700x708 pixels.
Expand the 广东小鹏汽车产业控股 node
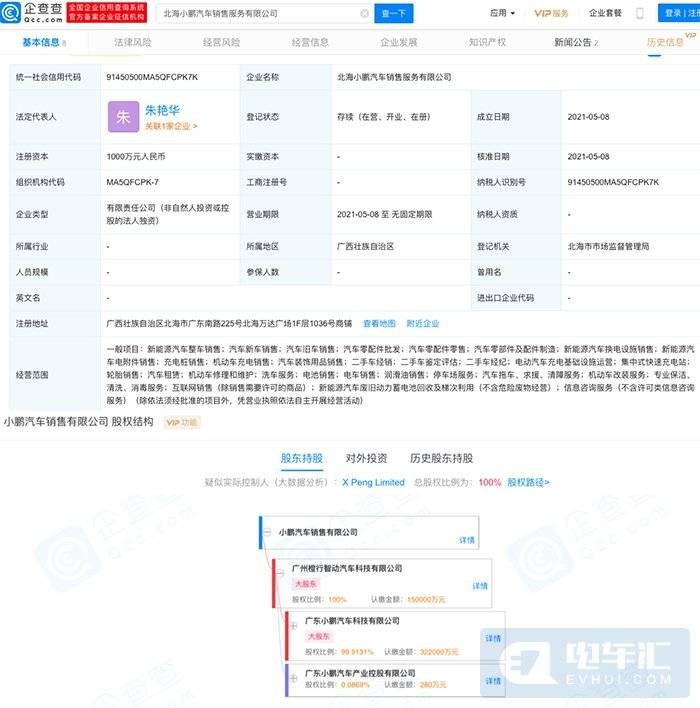[294, 673]
